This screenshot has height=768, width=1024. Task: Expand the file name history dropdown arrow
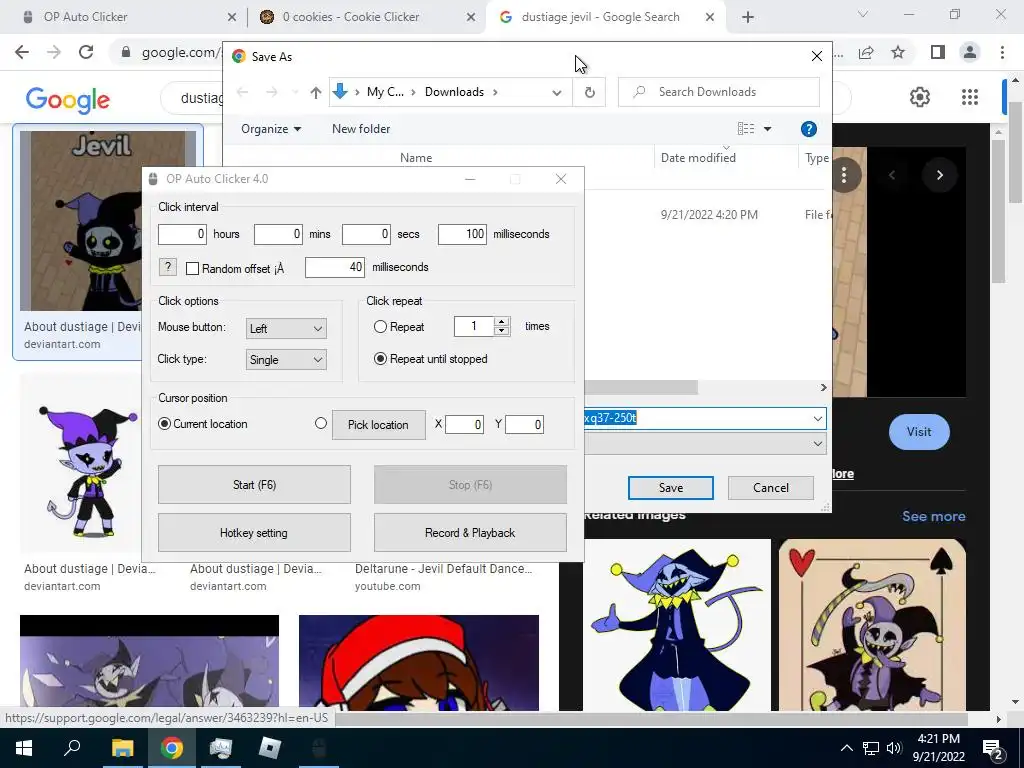tap(818, 419)
